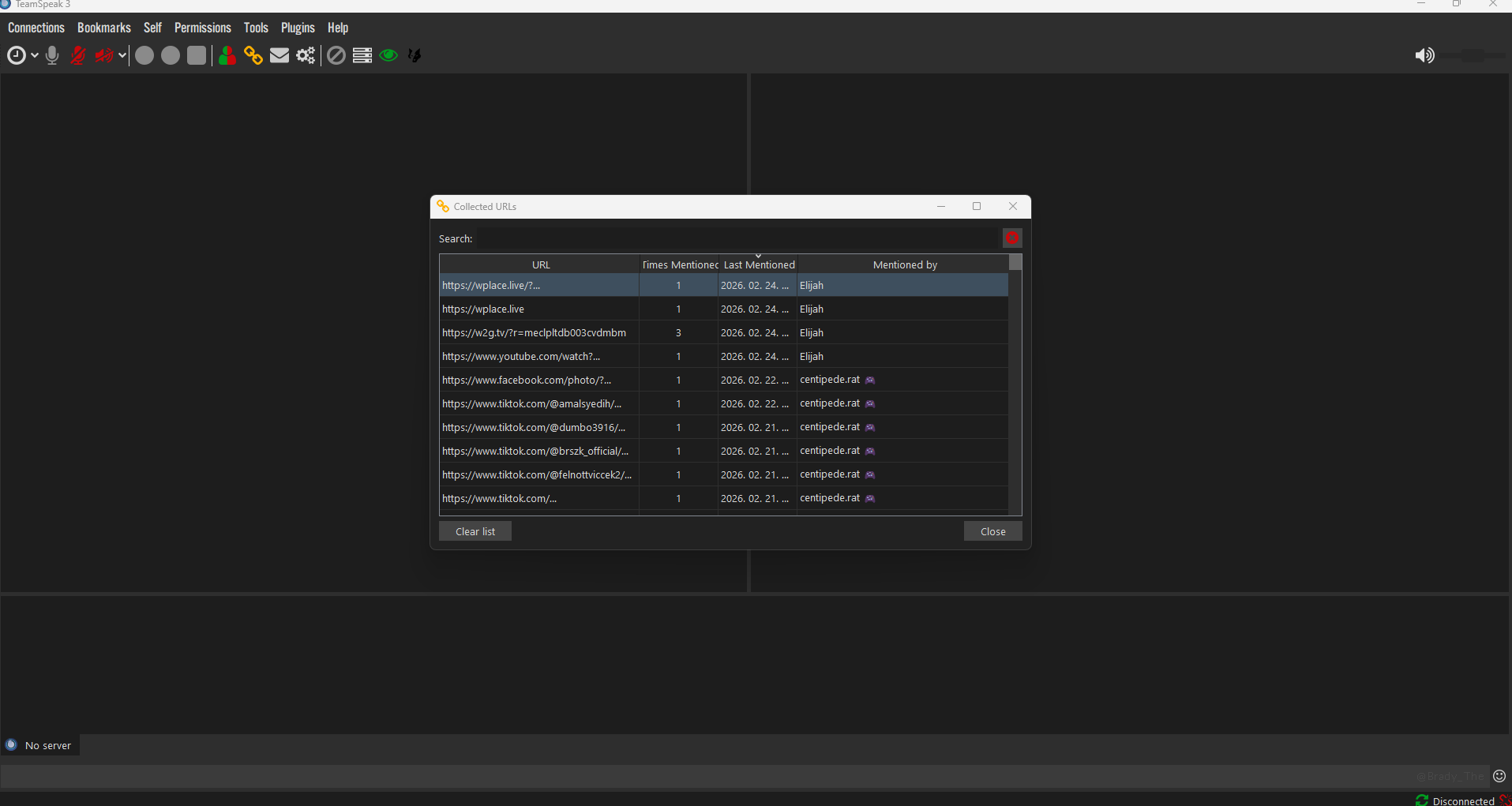The height and width of the screenshot is (806, 1512).
Task: Open offline messages envelope icon
Action: pyautogui.click(x=280, y=55)
